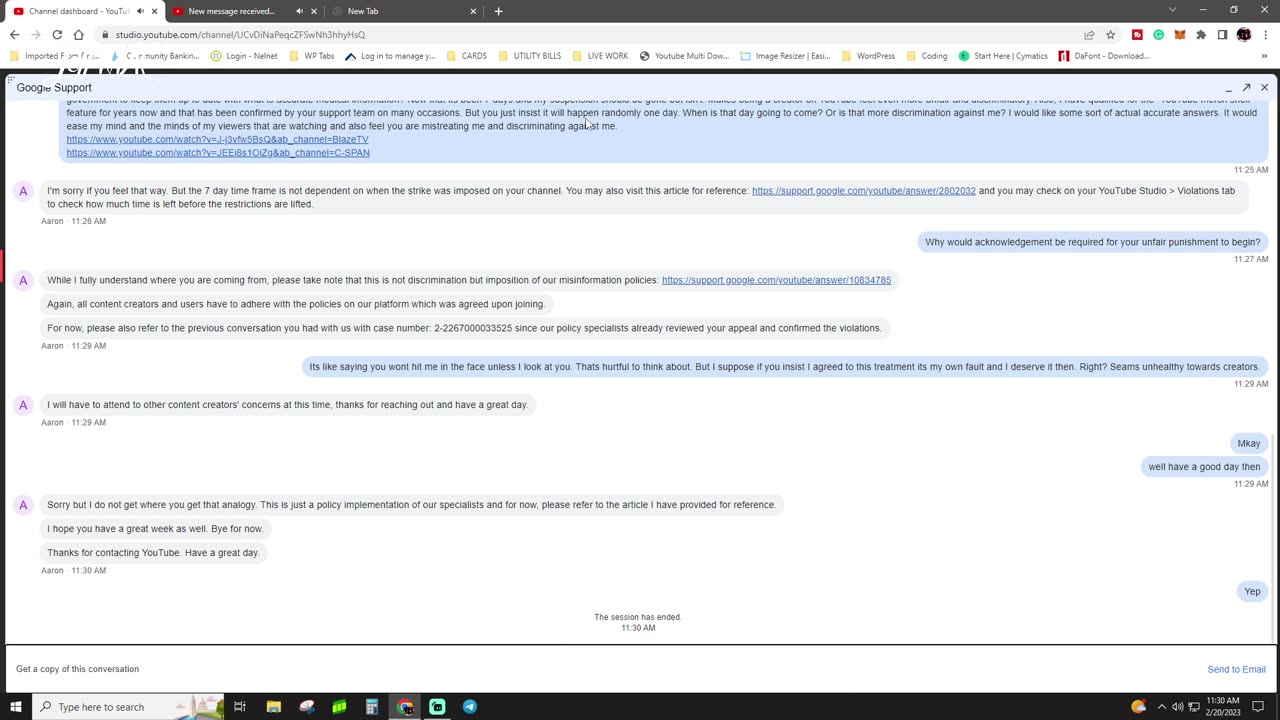Image resolution: width=1280 pixels, height=720 pixels.
Task: Open Start Here Cymatics bookmark
Action: click(x=1003, y=56)
